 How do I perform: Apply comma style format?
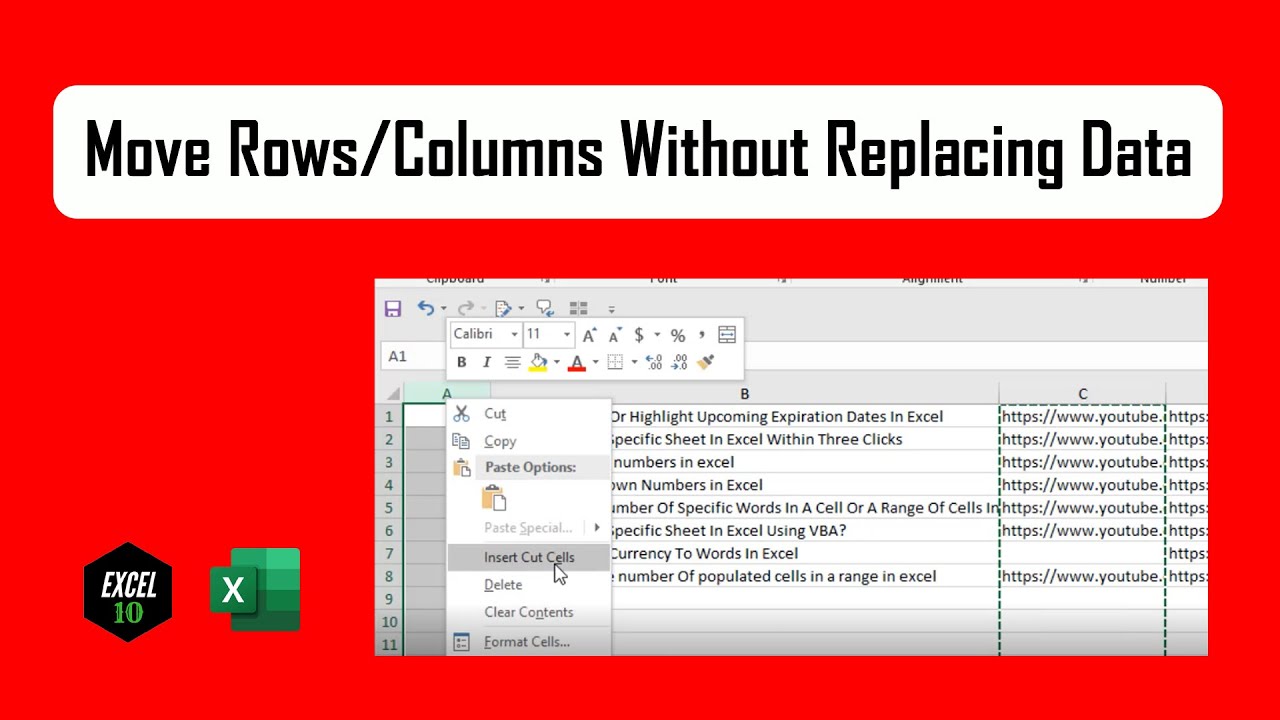pos(702,335)
